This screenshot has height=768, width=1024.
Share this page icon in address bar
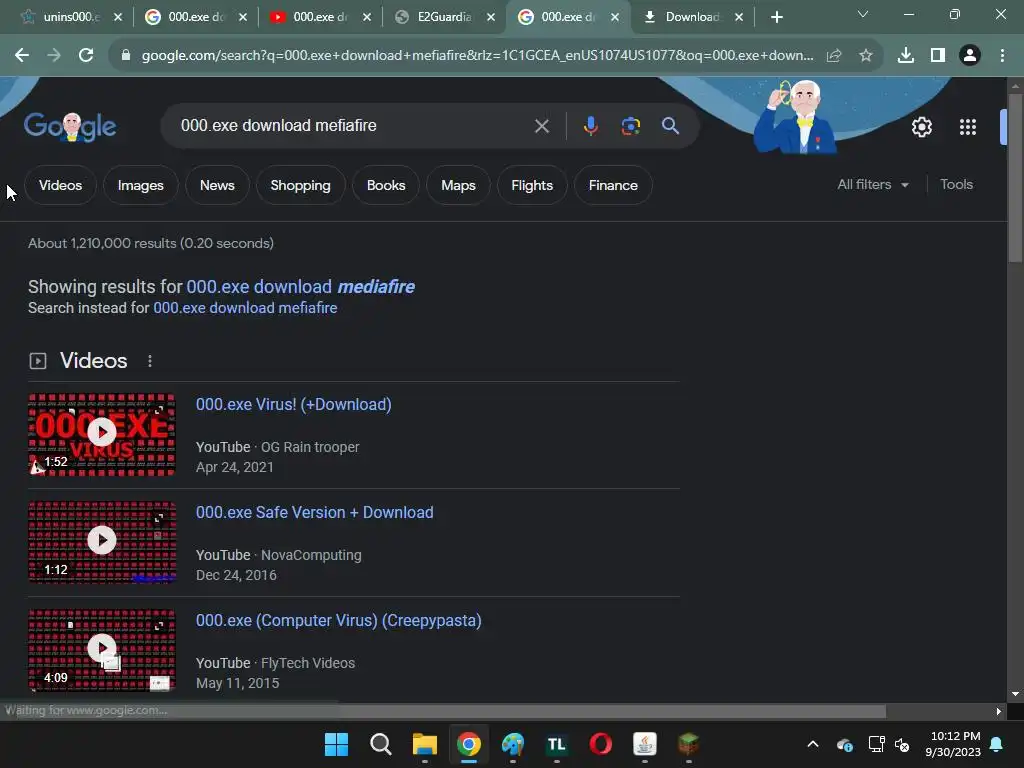point(834,56)
